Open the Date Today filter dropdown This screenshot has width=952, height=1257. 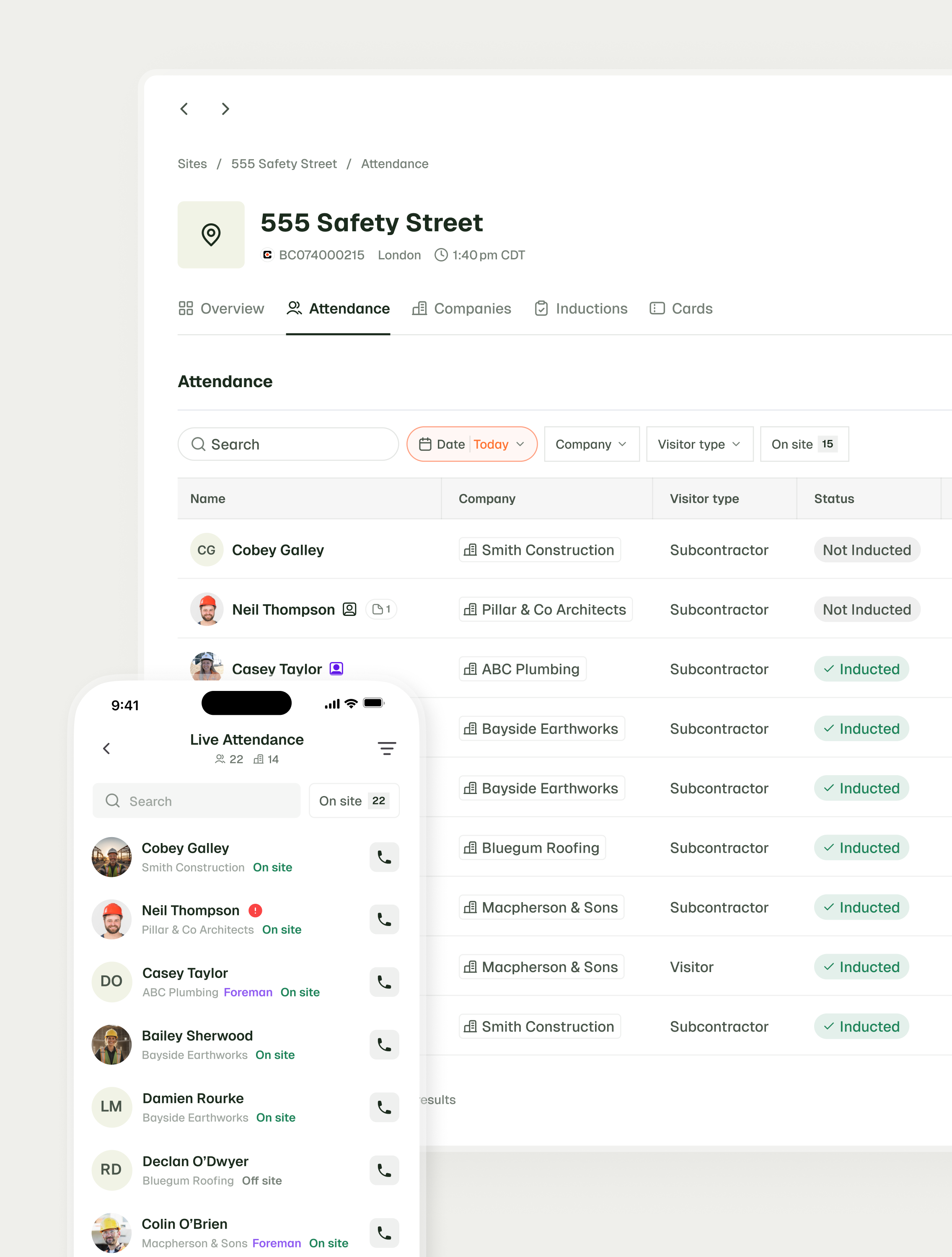472,444
